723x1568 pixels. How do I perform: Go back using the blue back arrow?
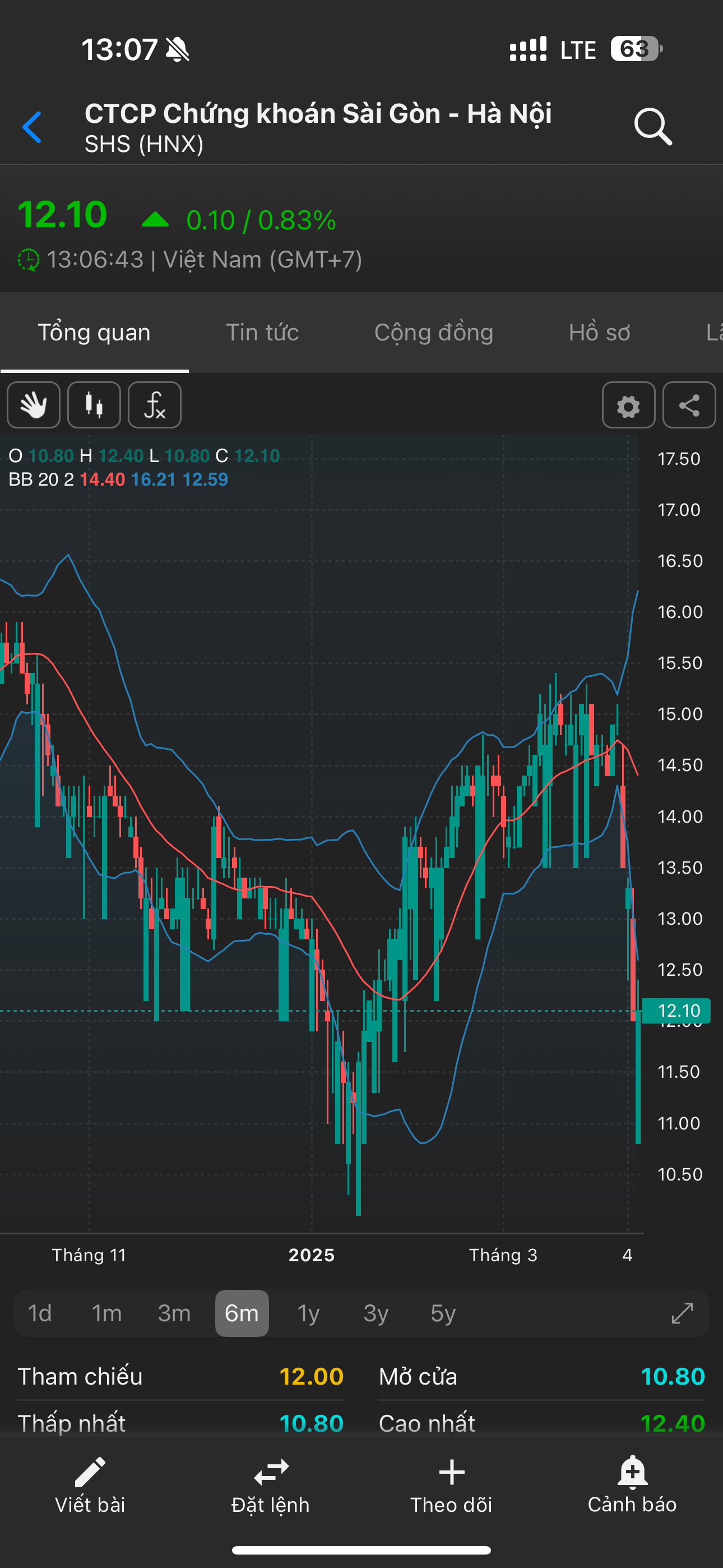tap(33, 127)
